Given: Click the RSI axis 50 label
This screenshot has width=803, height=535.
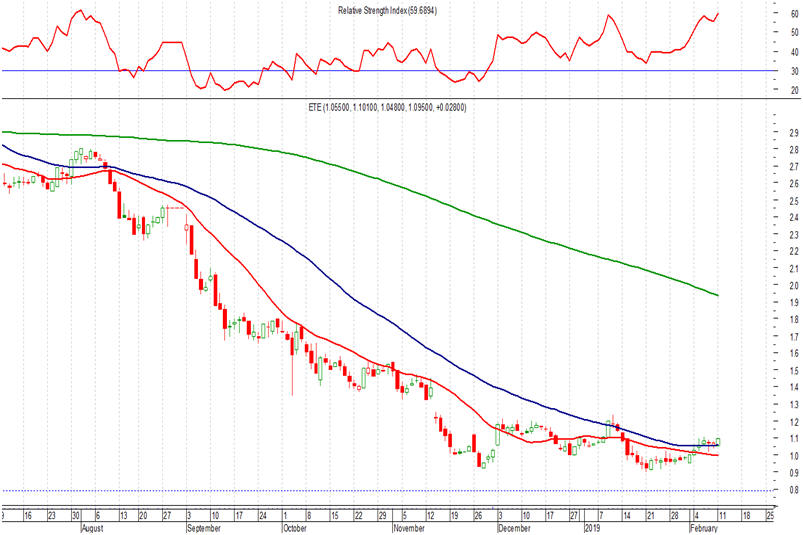Looking at the screenshot, I should (x=794, y=32).
